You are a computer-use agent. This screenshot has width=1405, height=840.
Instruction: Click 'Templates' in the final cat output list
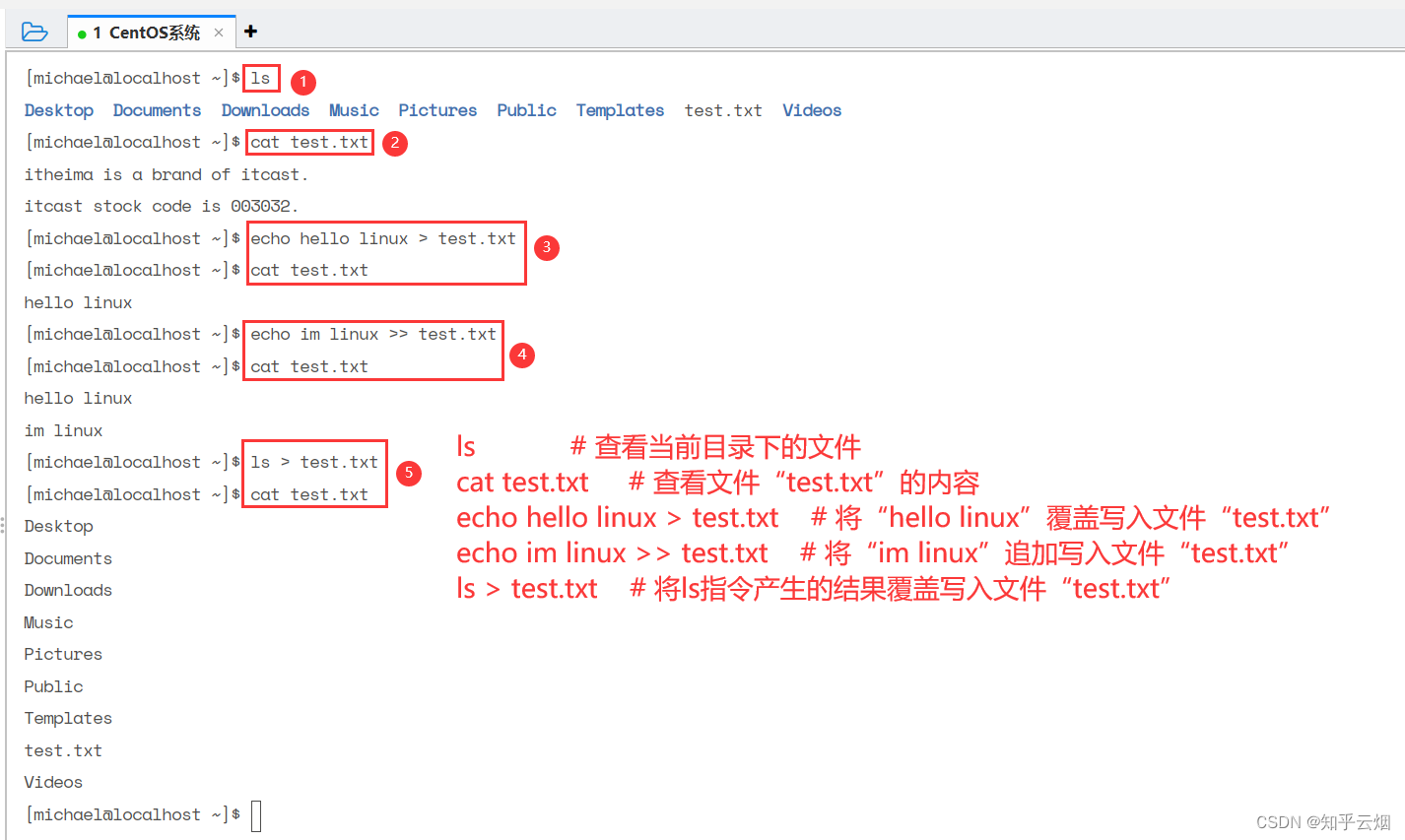68,718
